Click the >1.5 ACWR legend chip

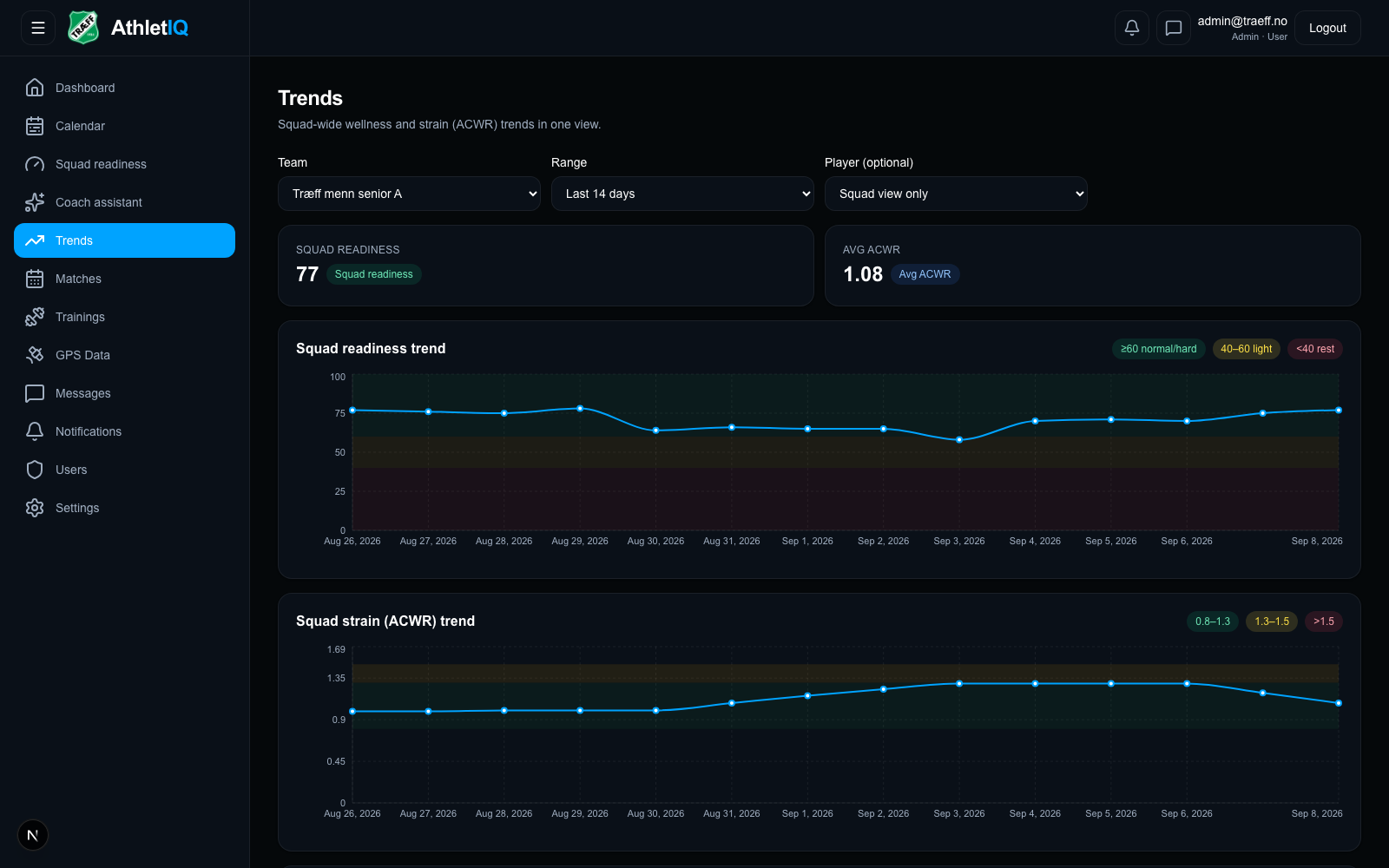pyautogui.click(x=1324, y=621)
